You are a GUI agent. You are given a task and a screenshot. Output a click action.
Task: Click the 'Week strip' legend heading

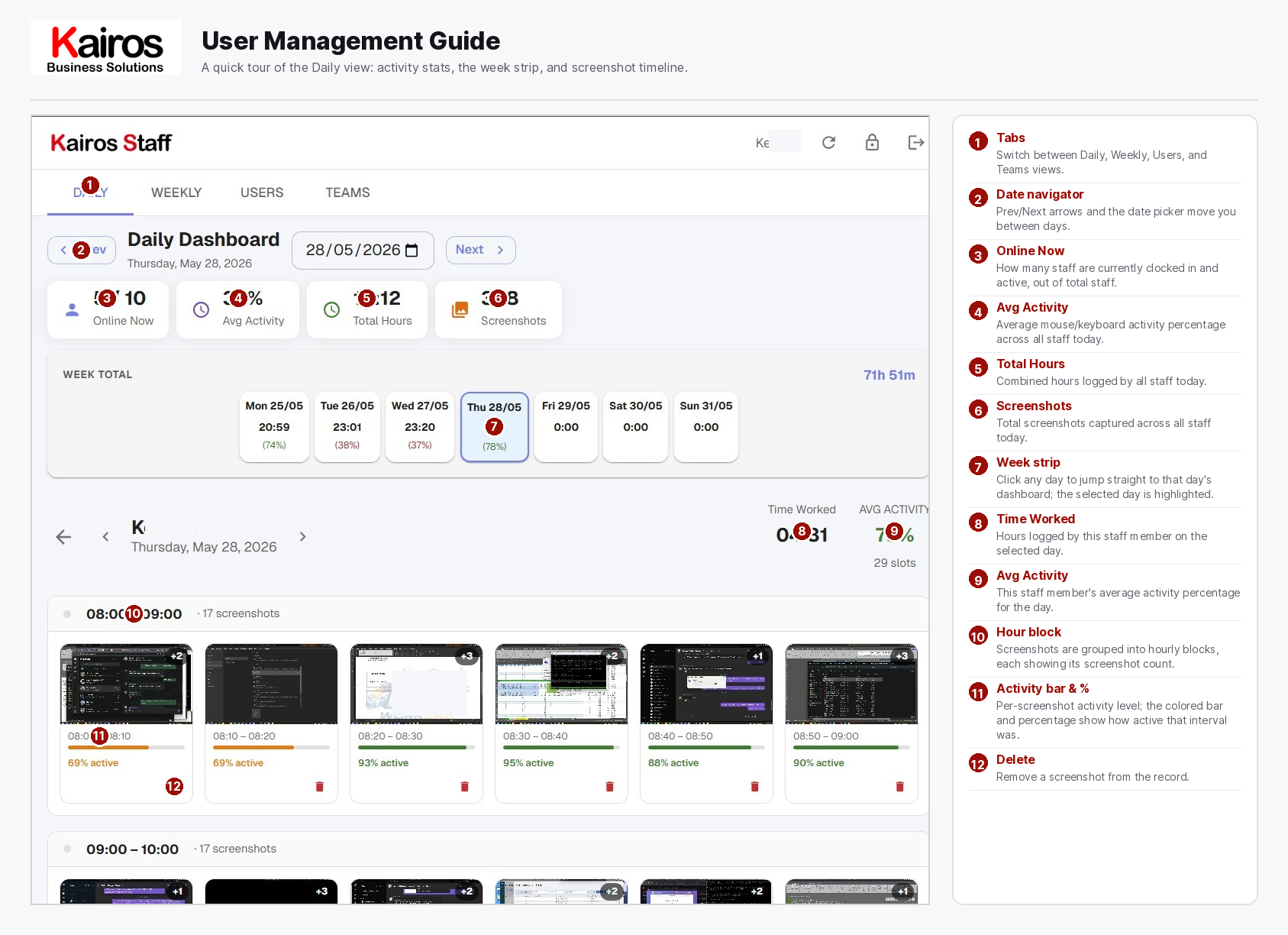(1028, 463)
